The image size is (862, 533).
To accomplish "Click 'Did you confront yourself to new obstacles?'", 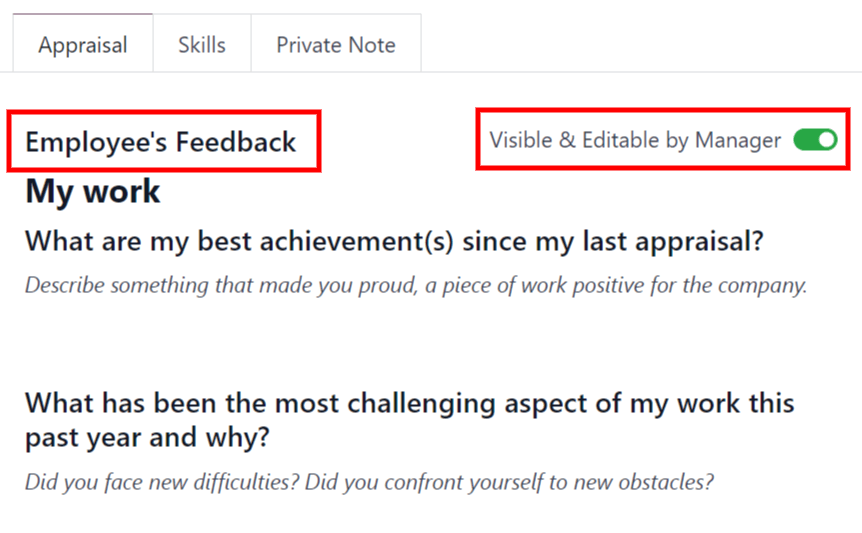I will (x=509, y=482).
